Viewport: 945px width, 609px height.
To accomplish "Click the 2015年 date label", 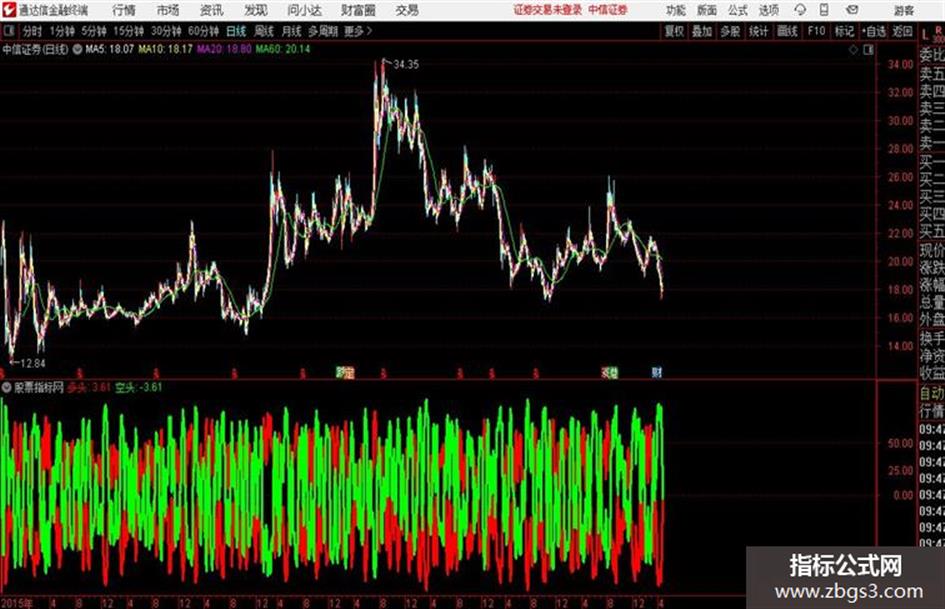I will coord(17,603).
